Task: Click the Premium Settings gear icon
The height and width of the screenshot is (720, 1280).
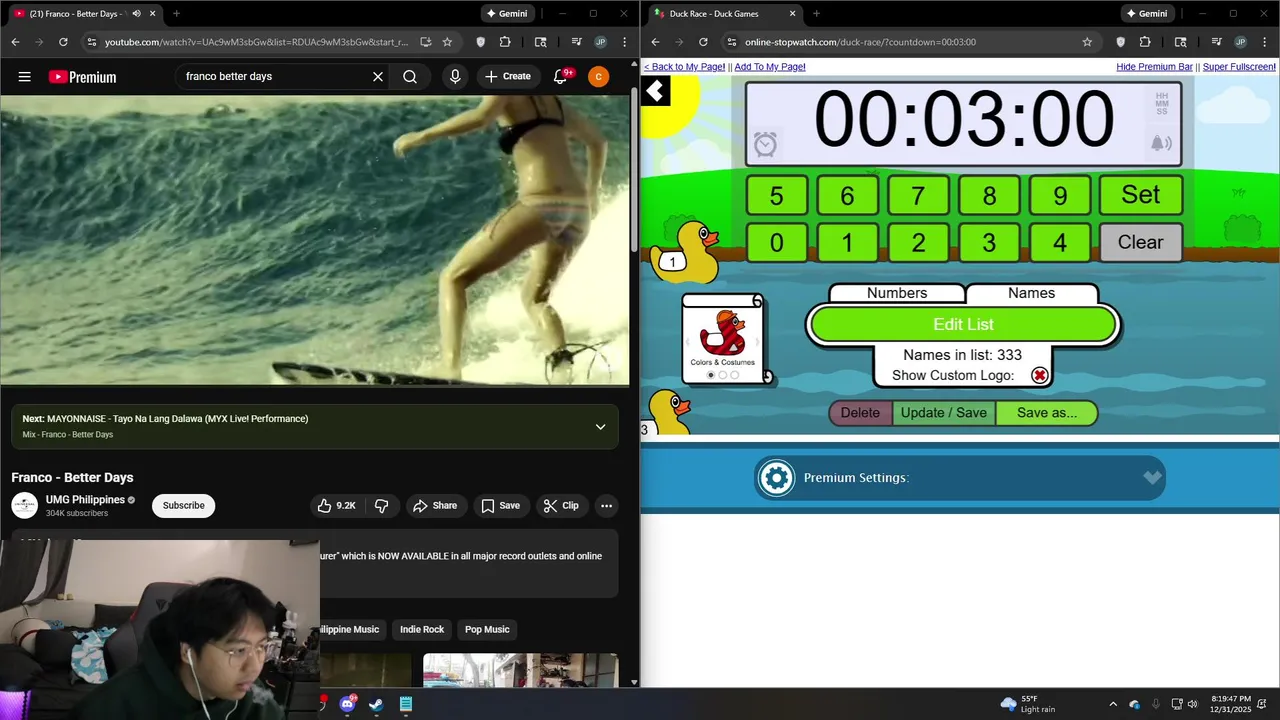Action: pos(776,478)
